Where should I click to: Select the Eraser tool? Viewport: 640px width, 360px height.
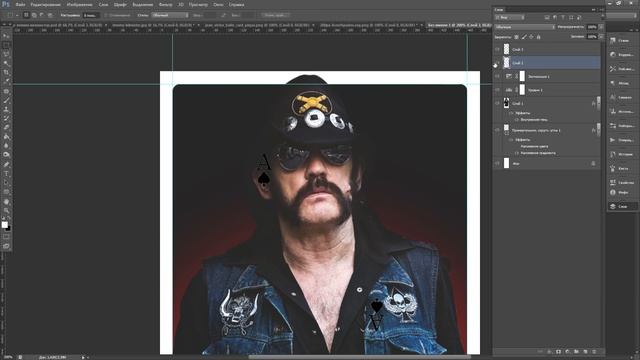(6, 127)
